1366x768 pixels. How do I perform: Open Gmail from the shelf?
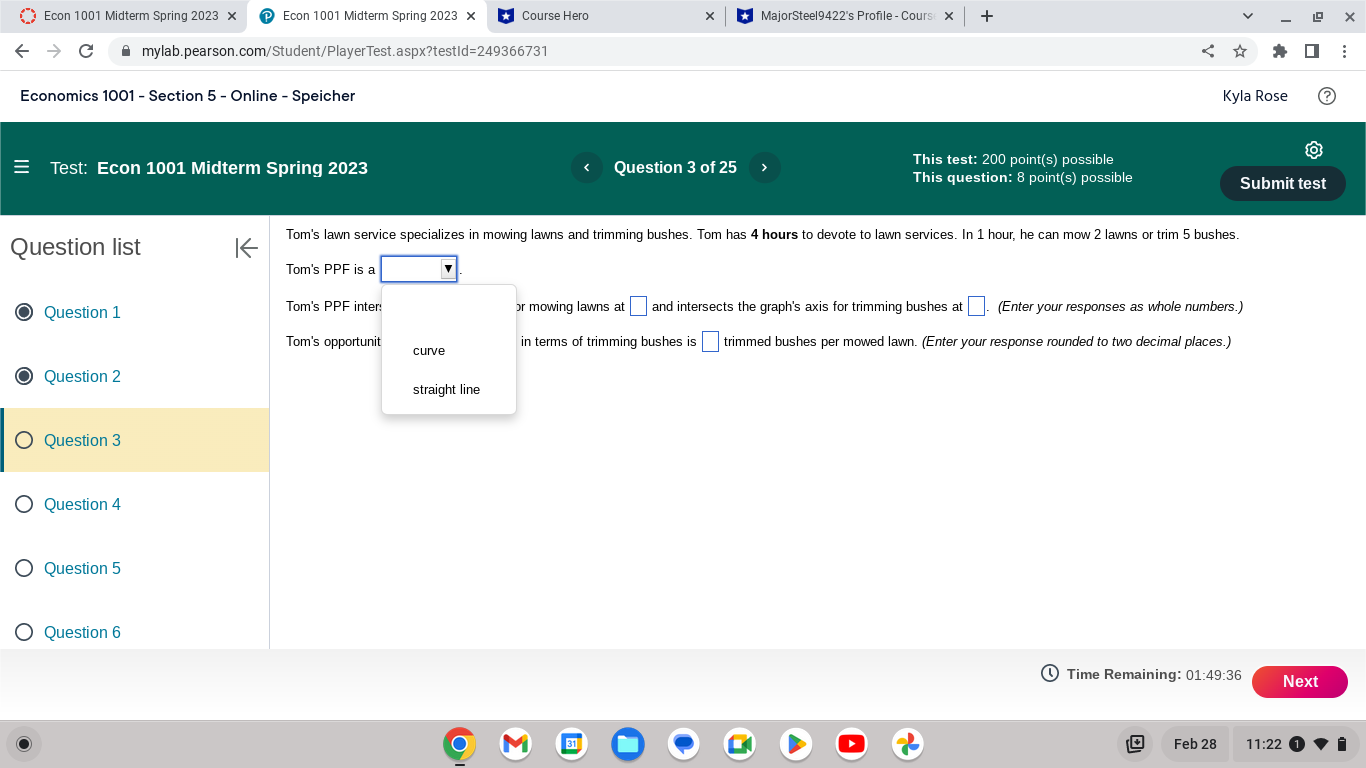515,744
